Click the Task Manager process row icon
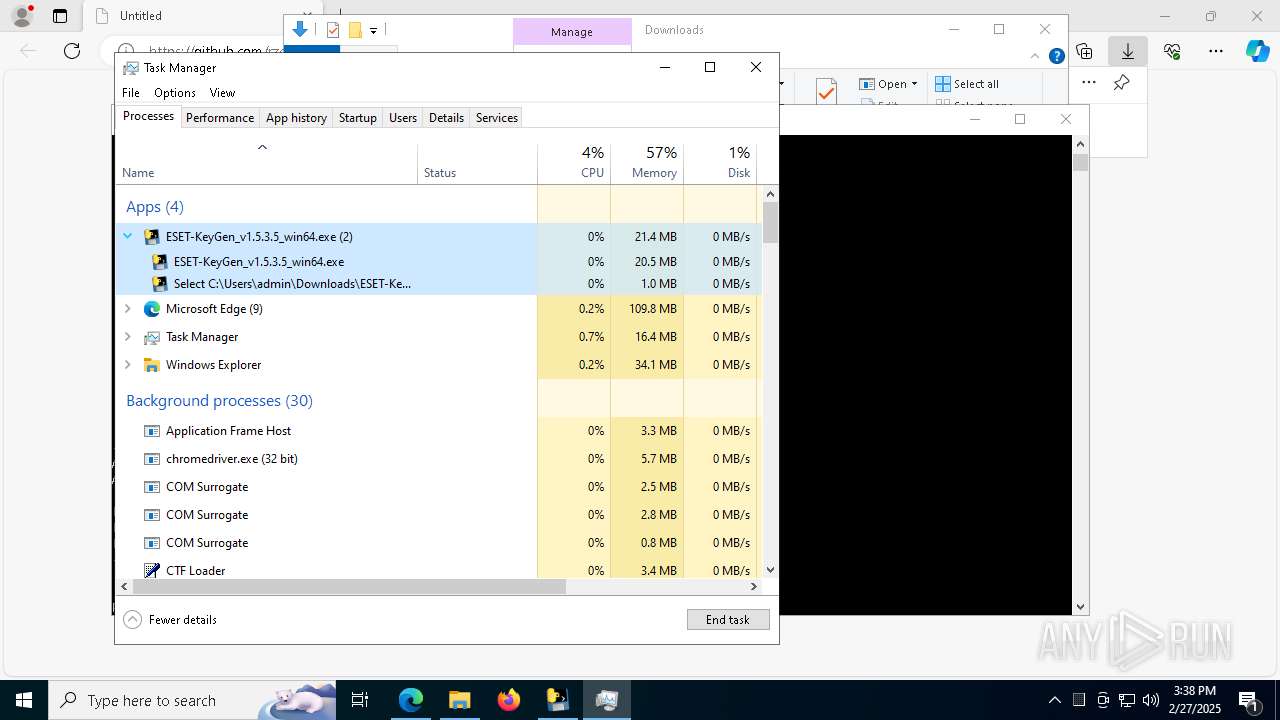The image size is (1280, 720). tap(152, 337)
